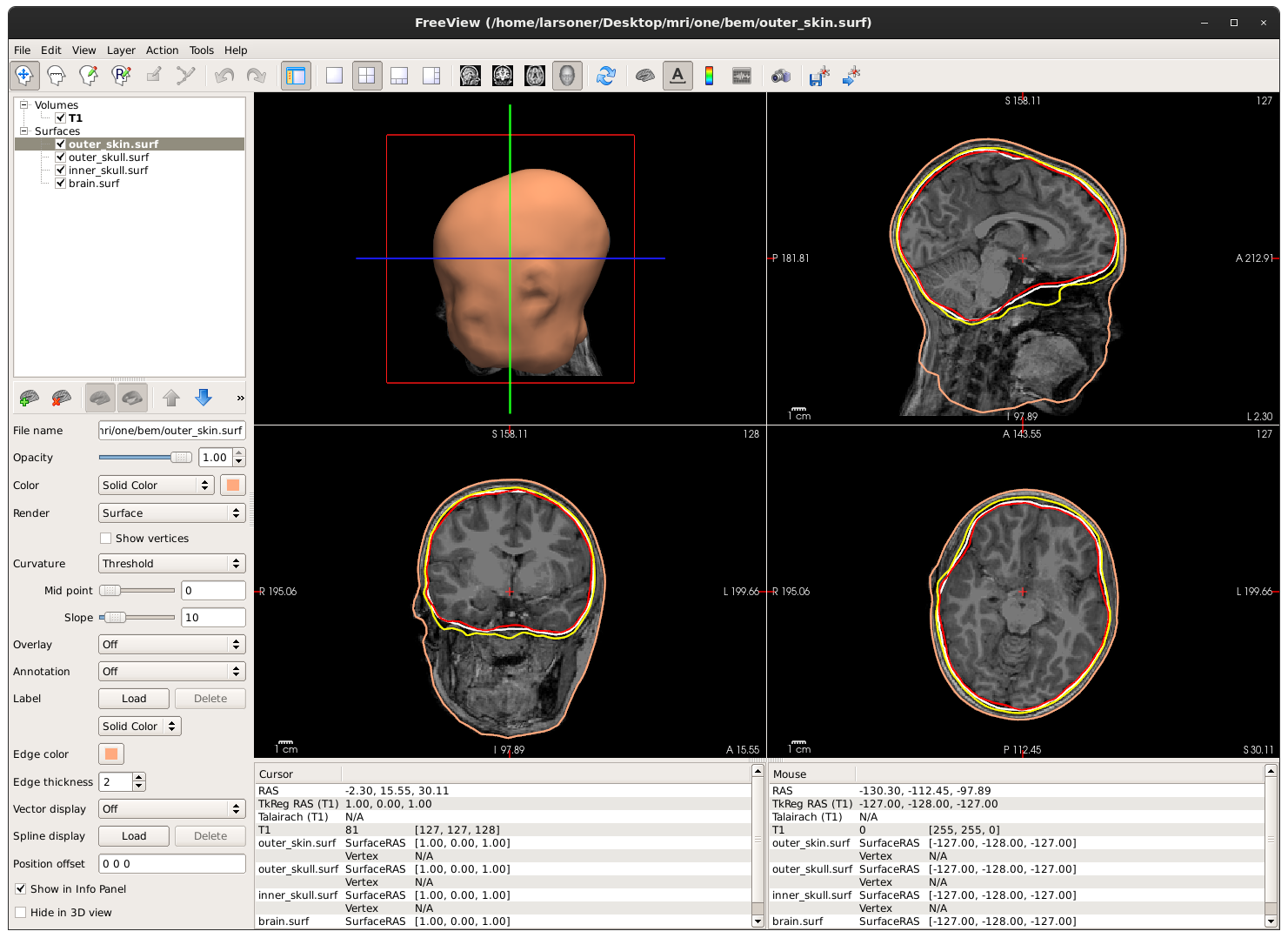This screenshot has width=1288, height=938.
Task: Uncheck the outer_skull.surf layer checkbox
Action: pos(60,157)
